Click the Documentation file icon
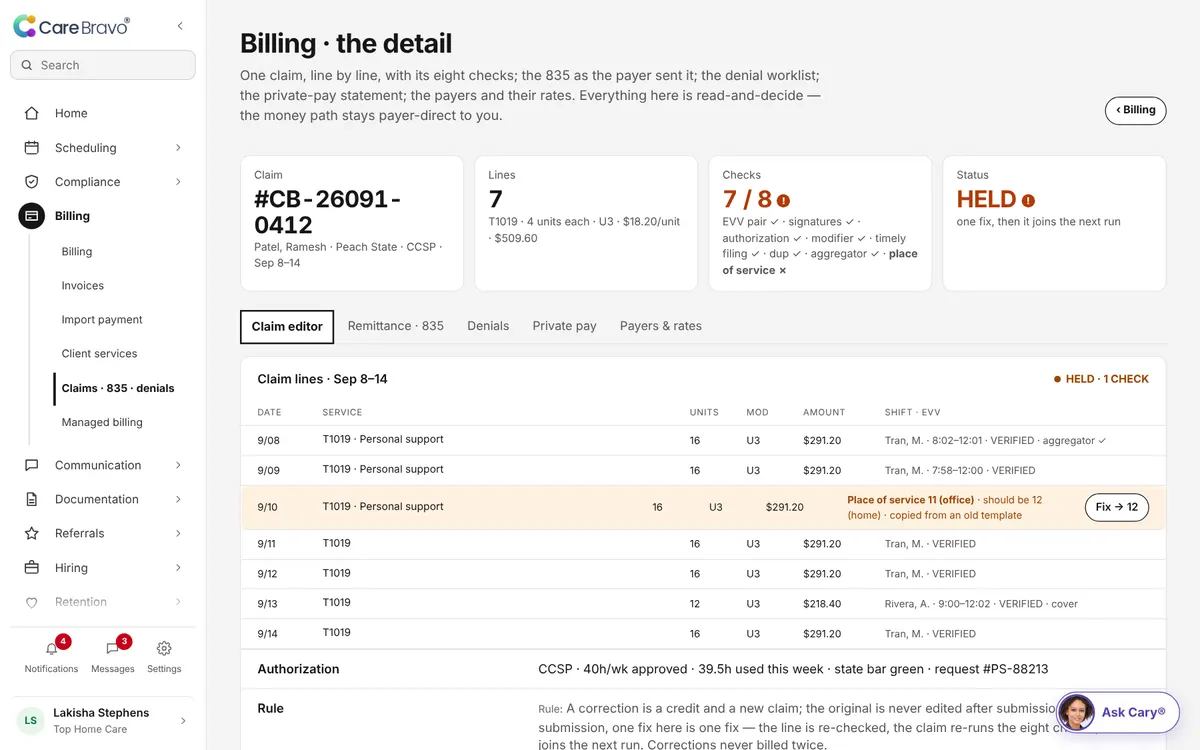This screenshot has height=750, width=1200. click(x=32, y=499)
